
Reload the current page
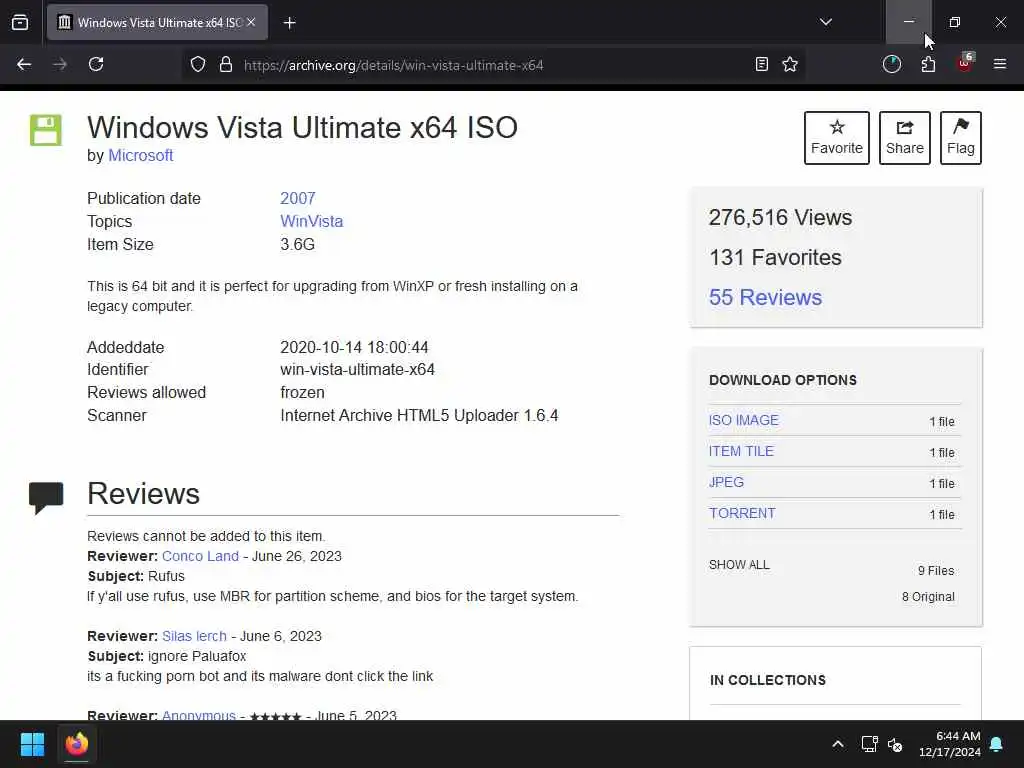pos(96,64)
